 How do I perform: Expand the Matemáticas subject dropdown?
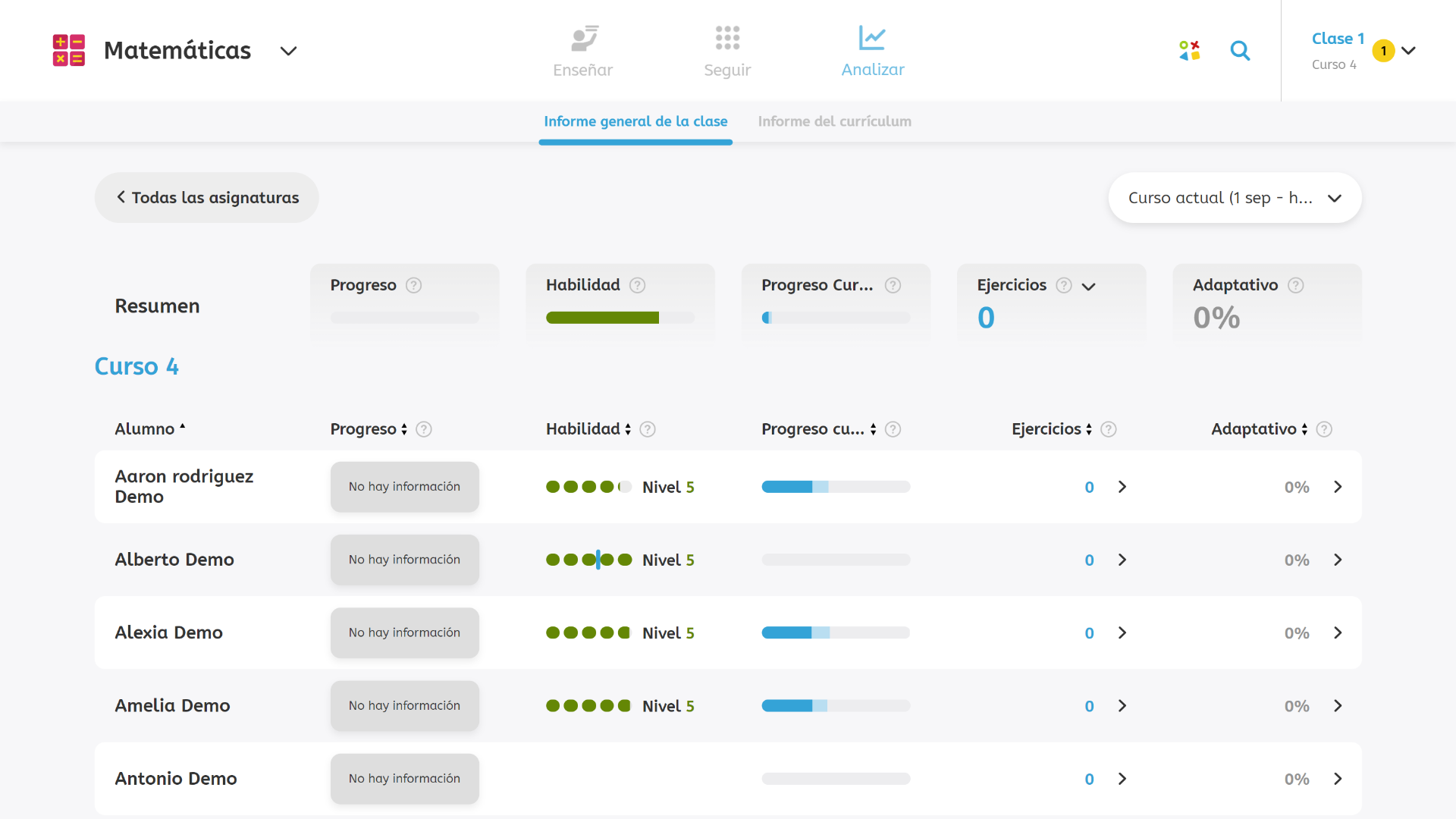288,51
